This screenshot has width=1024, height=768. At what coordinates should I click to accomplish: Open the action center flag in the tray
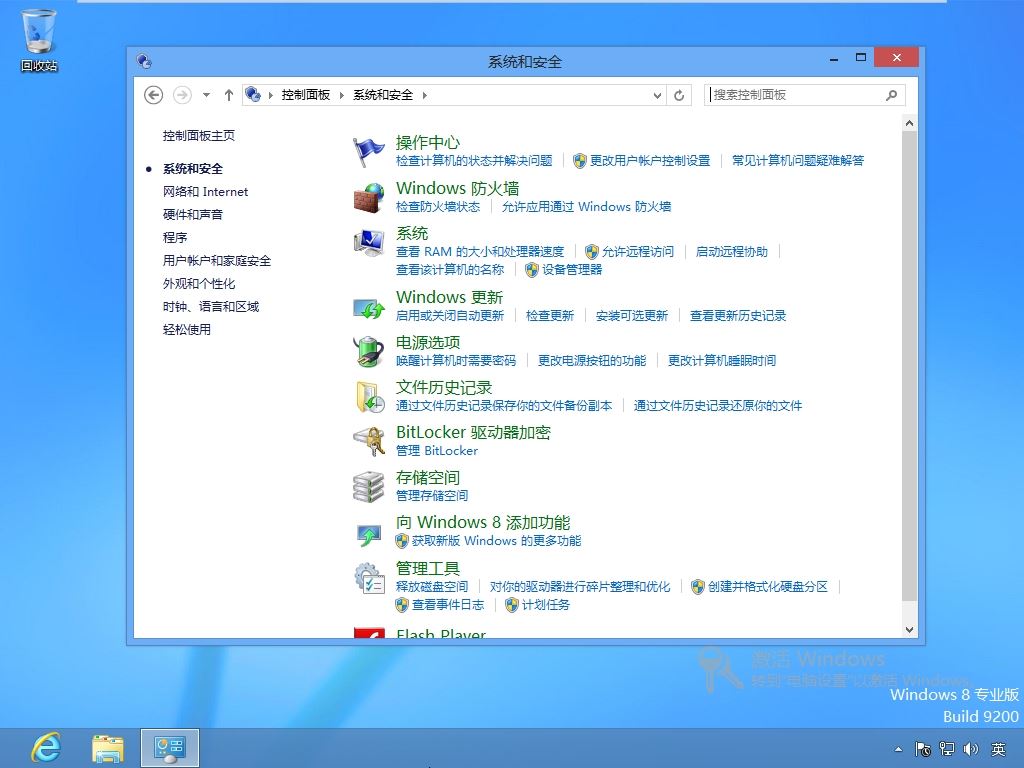point(923,749)
